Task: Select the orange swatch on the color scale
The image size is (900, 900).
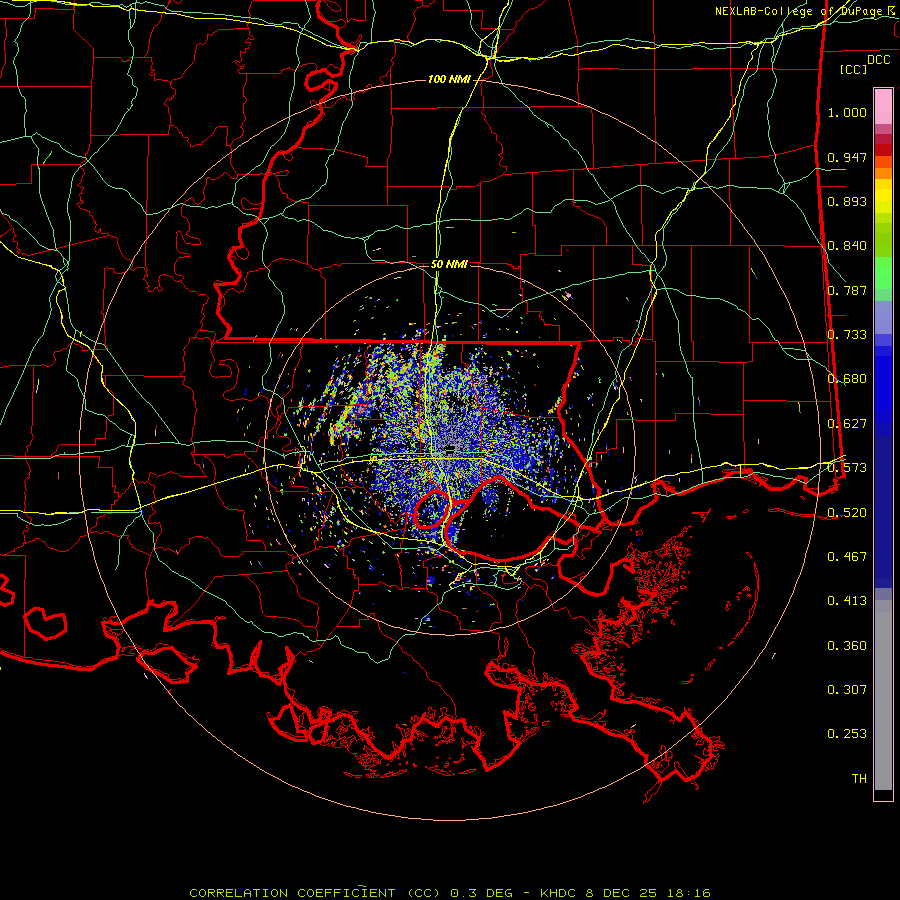Action: [x=883, y=173]
